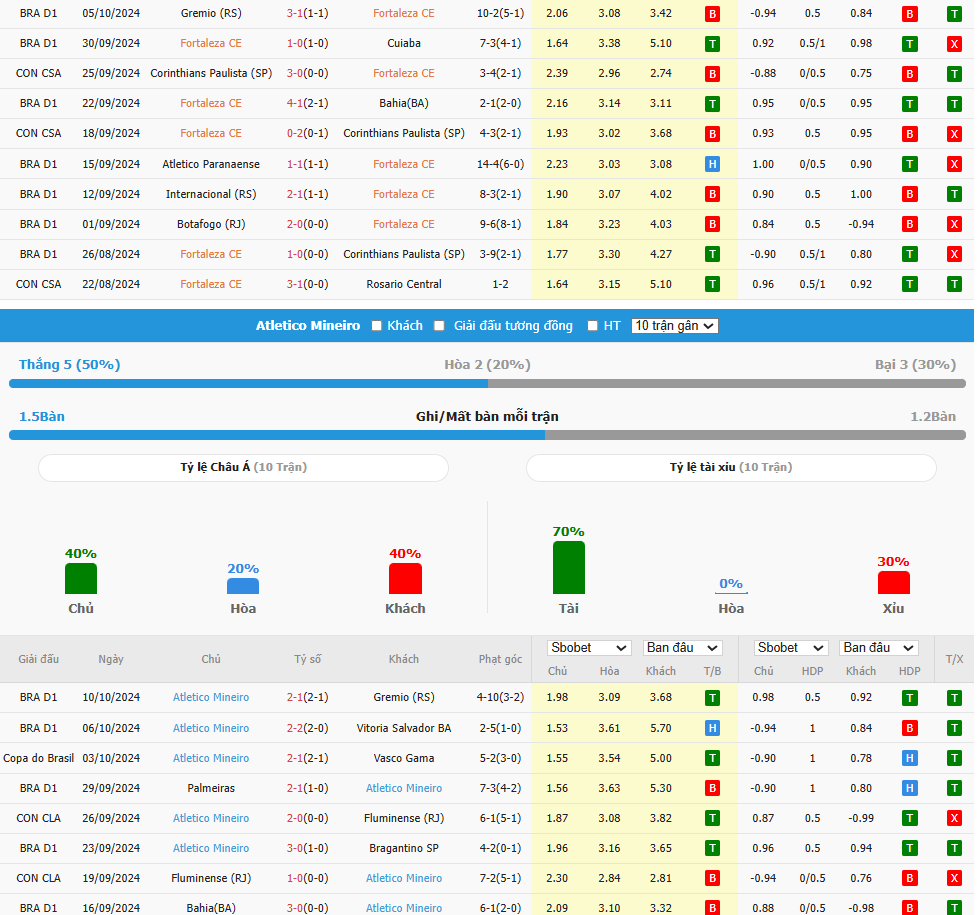Click the 2.39 home odds in the 25/09/2024 row
977x915 pixels.
tap(557, 73)
